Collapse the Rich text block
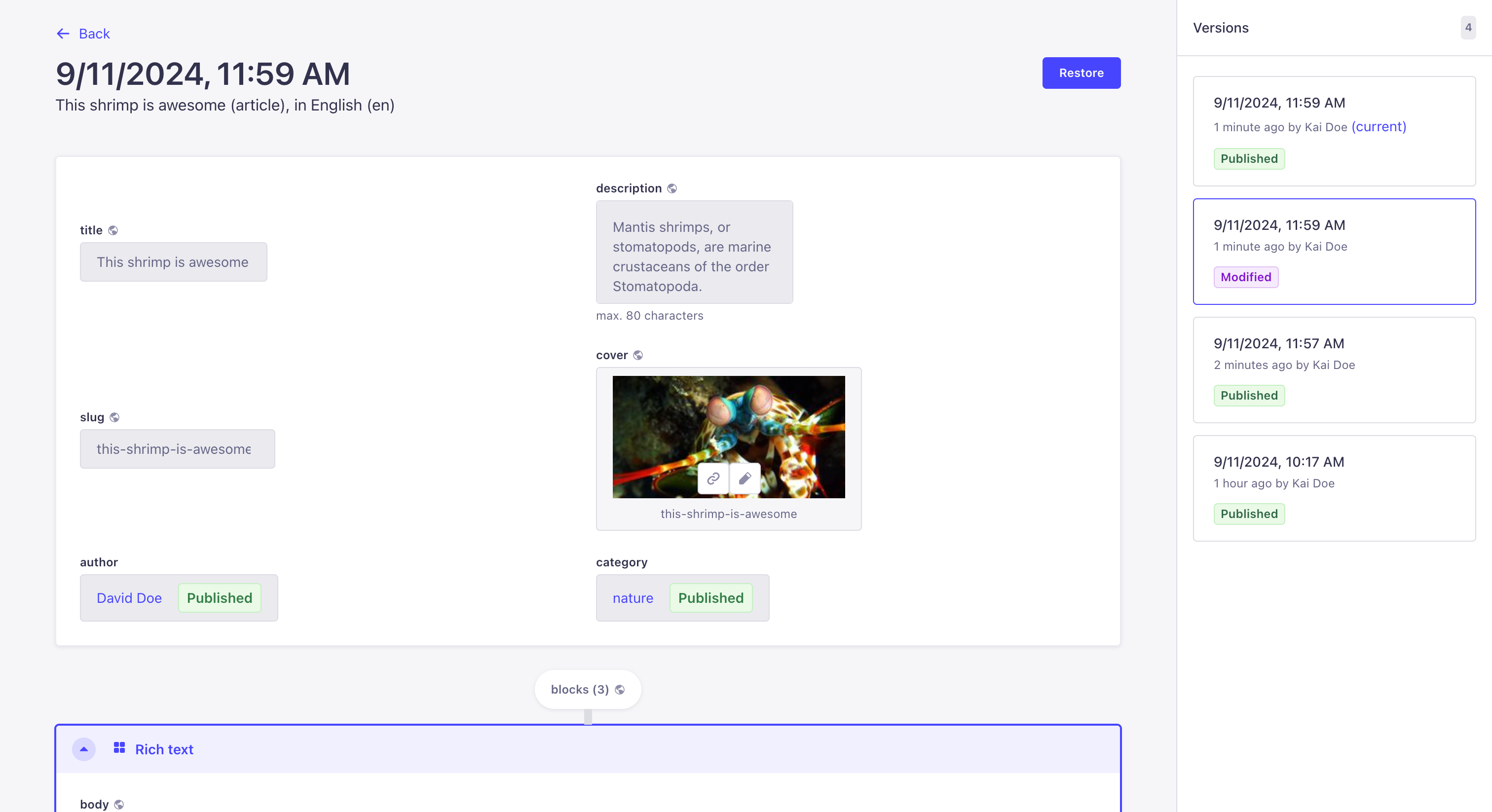Screen dimensions: 1492x812 click(x=83, y=749)
